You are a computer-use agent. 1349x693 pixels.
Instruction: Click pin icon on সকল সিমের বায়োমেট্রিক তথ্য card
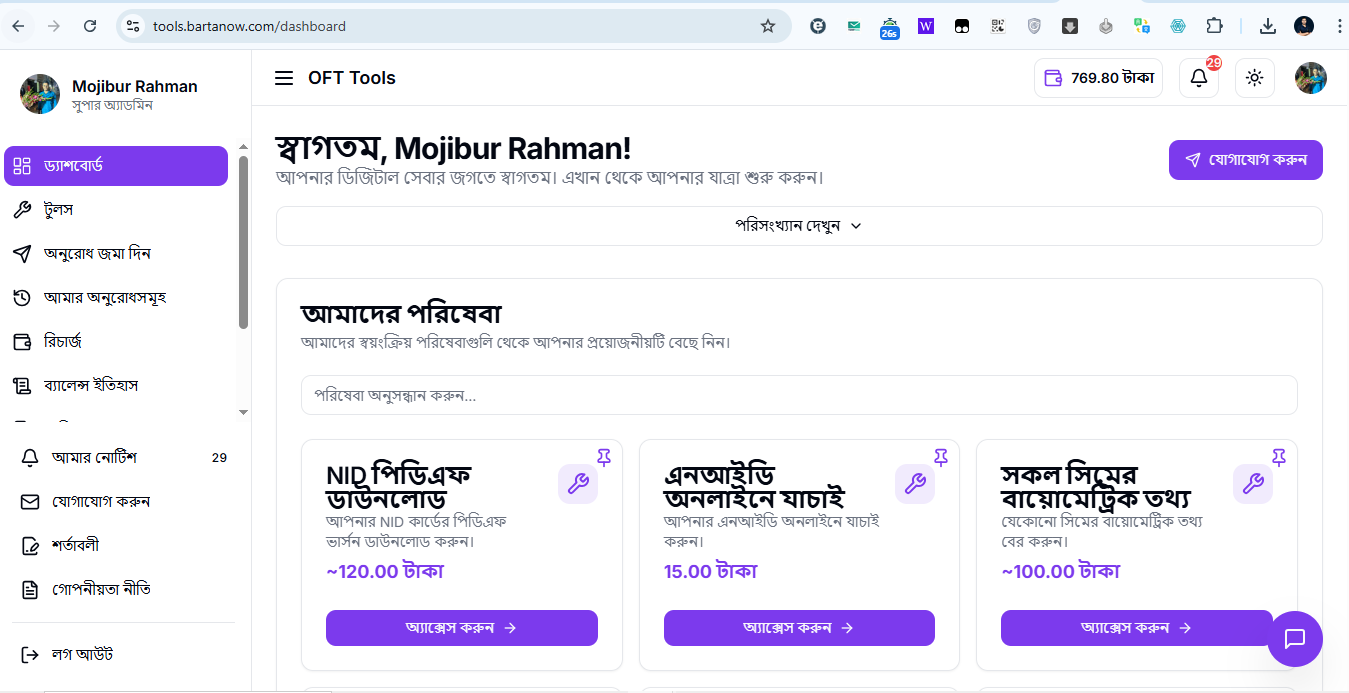click(x=1279, y=457)
